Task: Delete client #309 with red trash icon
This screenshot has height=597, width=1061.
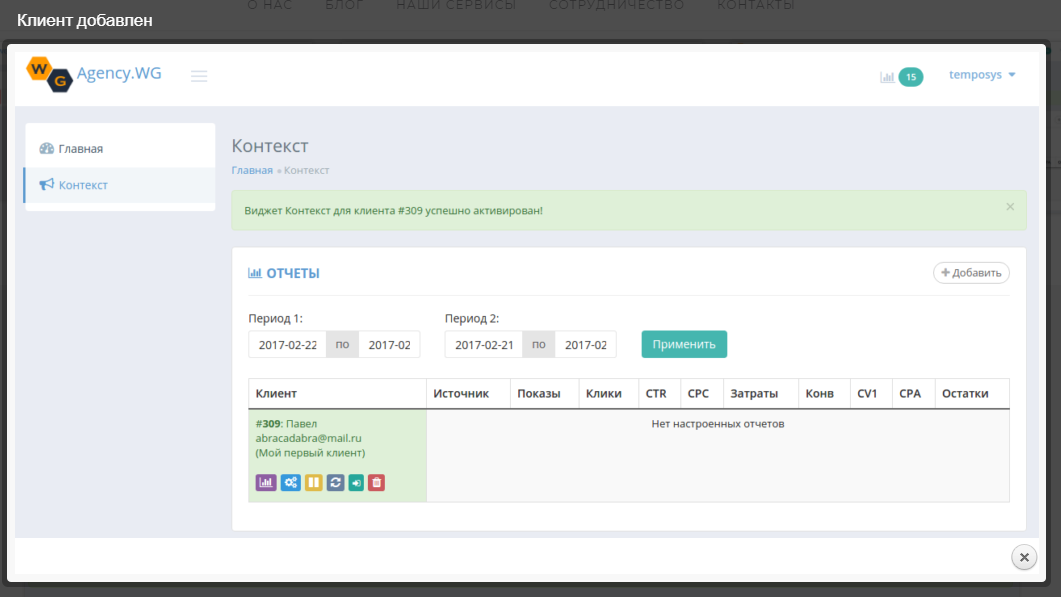Action: coord(376,483)
